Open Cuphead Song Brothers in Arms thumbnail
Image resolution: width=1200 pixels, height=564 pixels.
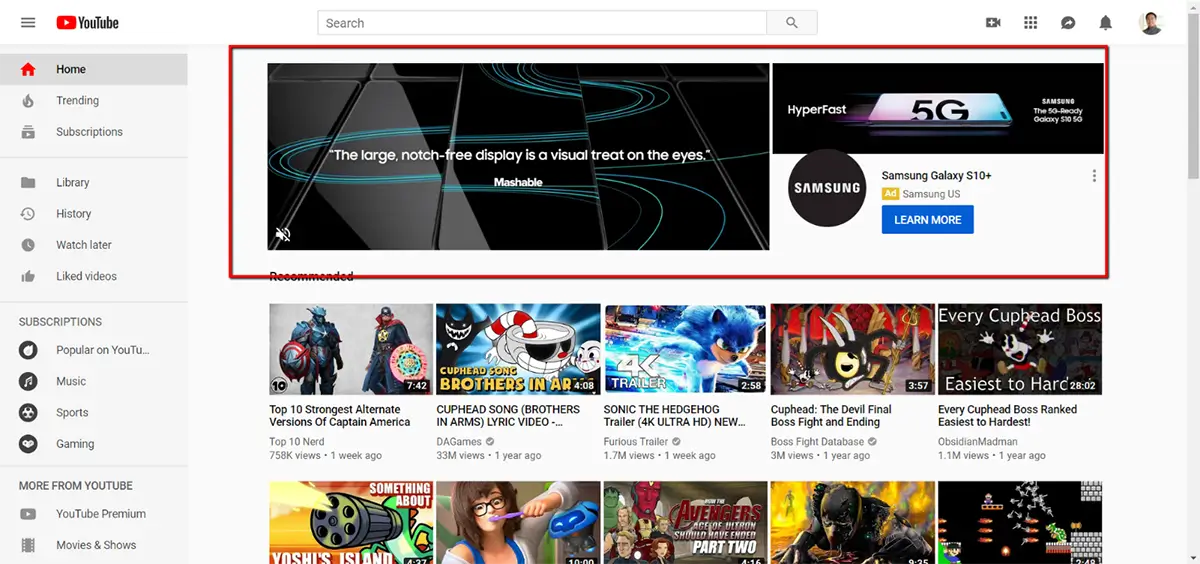(x=518, y=349)
